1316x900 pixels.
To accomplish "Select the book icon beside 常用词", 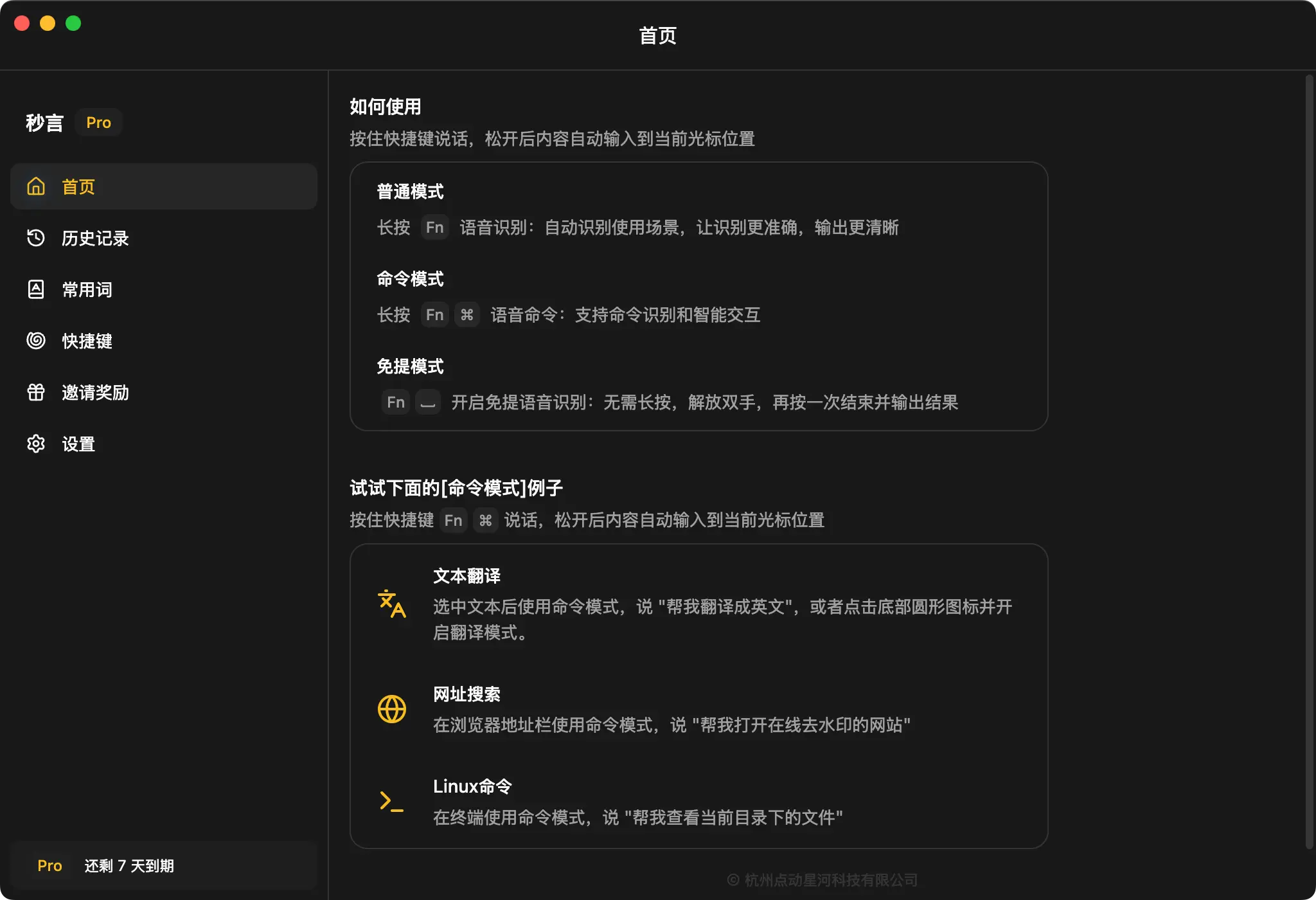I will coord(37,289).
